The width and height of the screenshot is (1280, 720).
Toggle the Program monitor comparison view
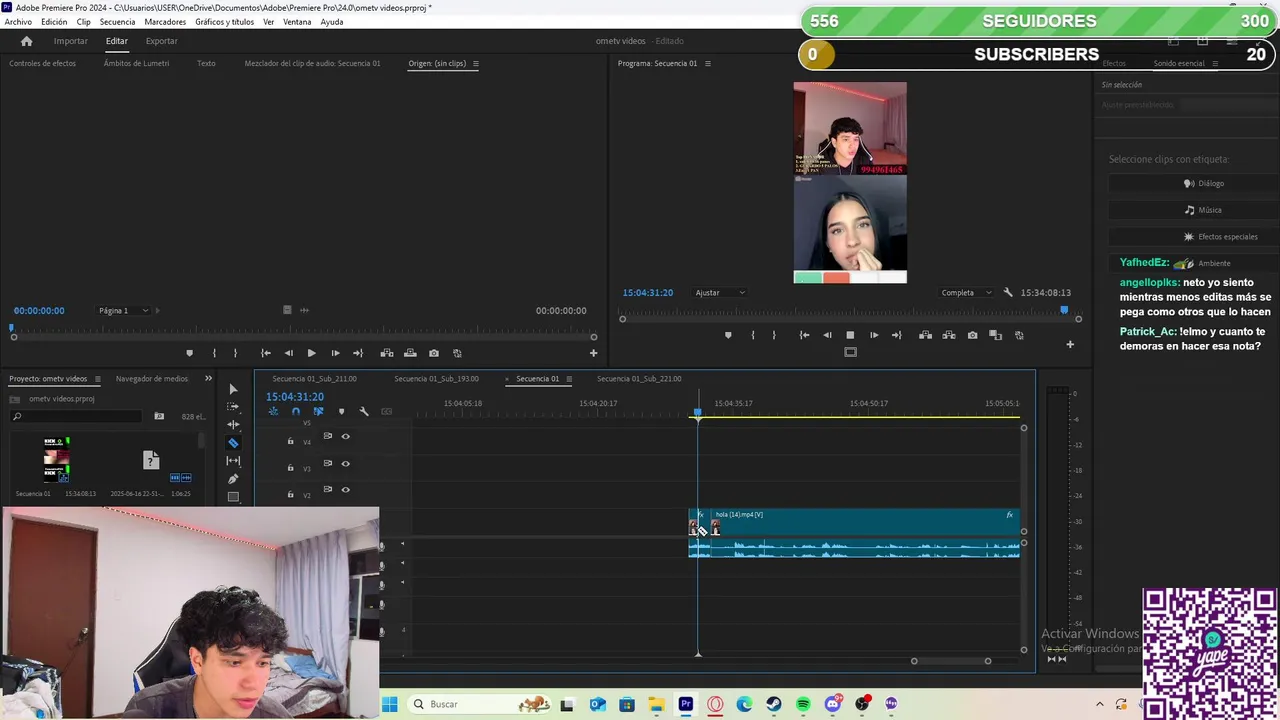click(x=995, y=335)
